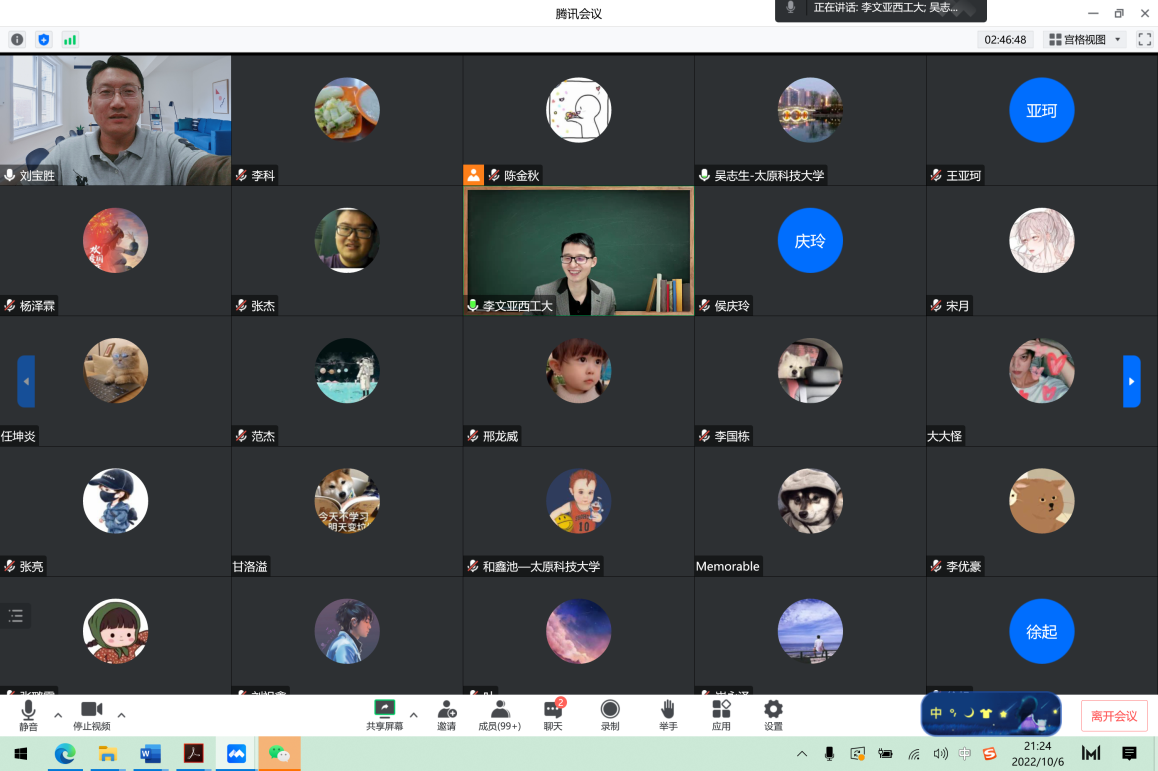This screenshot has width=1158, height=771.
Task: Start 录制 recording
Action: tap(610, 714)
